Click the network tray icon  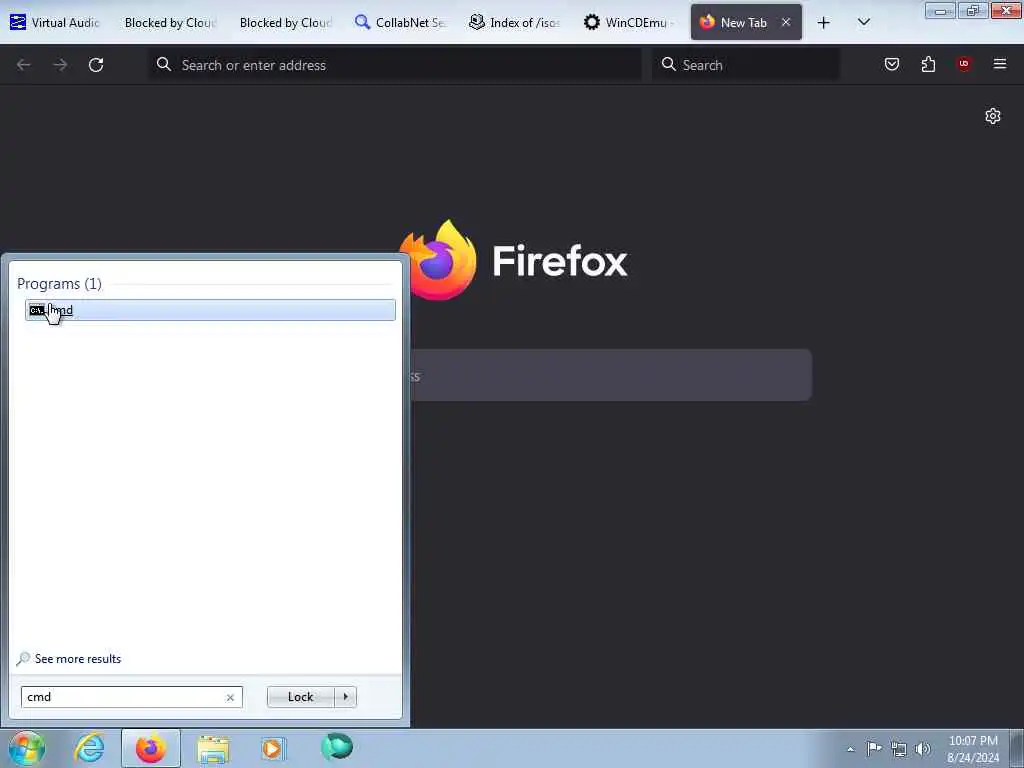(899, 749)
